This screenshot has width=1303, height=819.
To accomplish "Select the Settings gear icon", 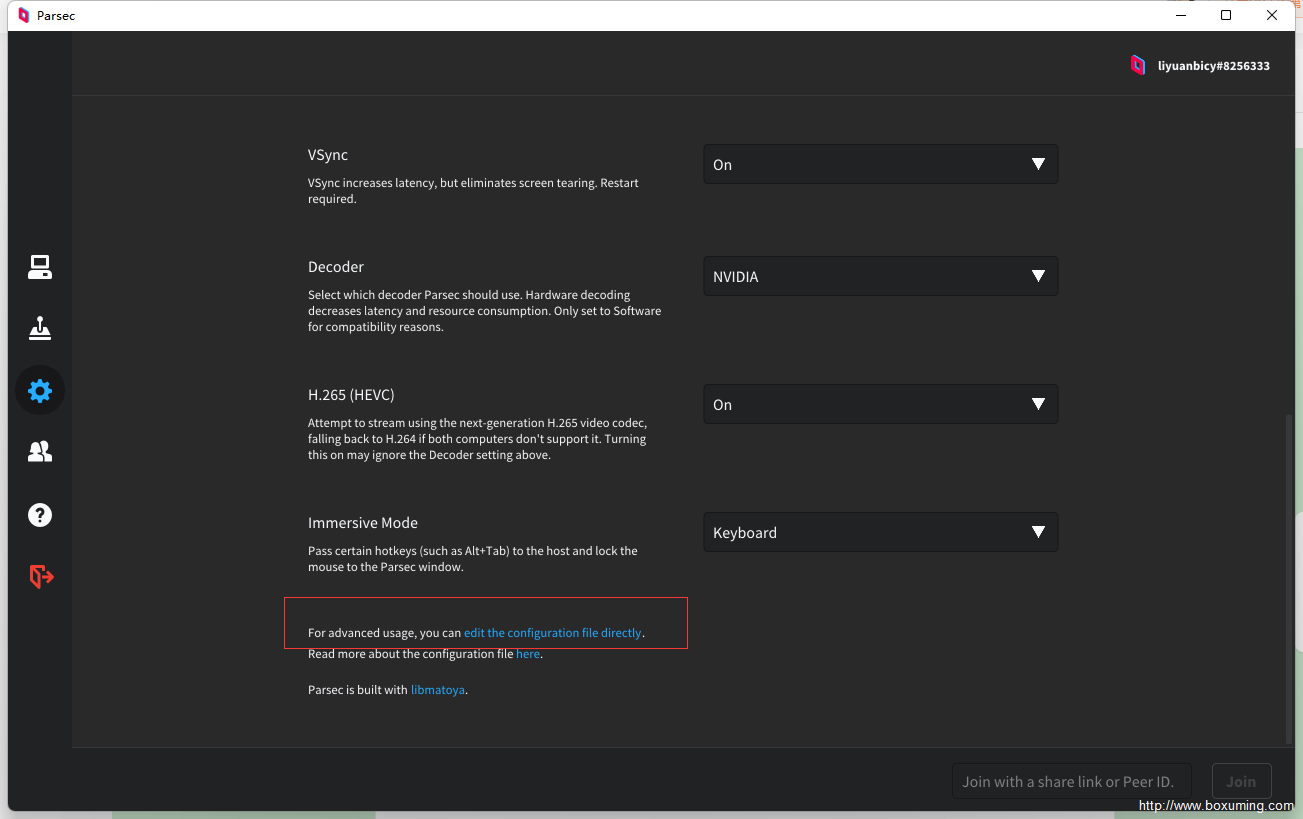I will (x=40, y=390).
